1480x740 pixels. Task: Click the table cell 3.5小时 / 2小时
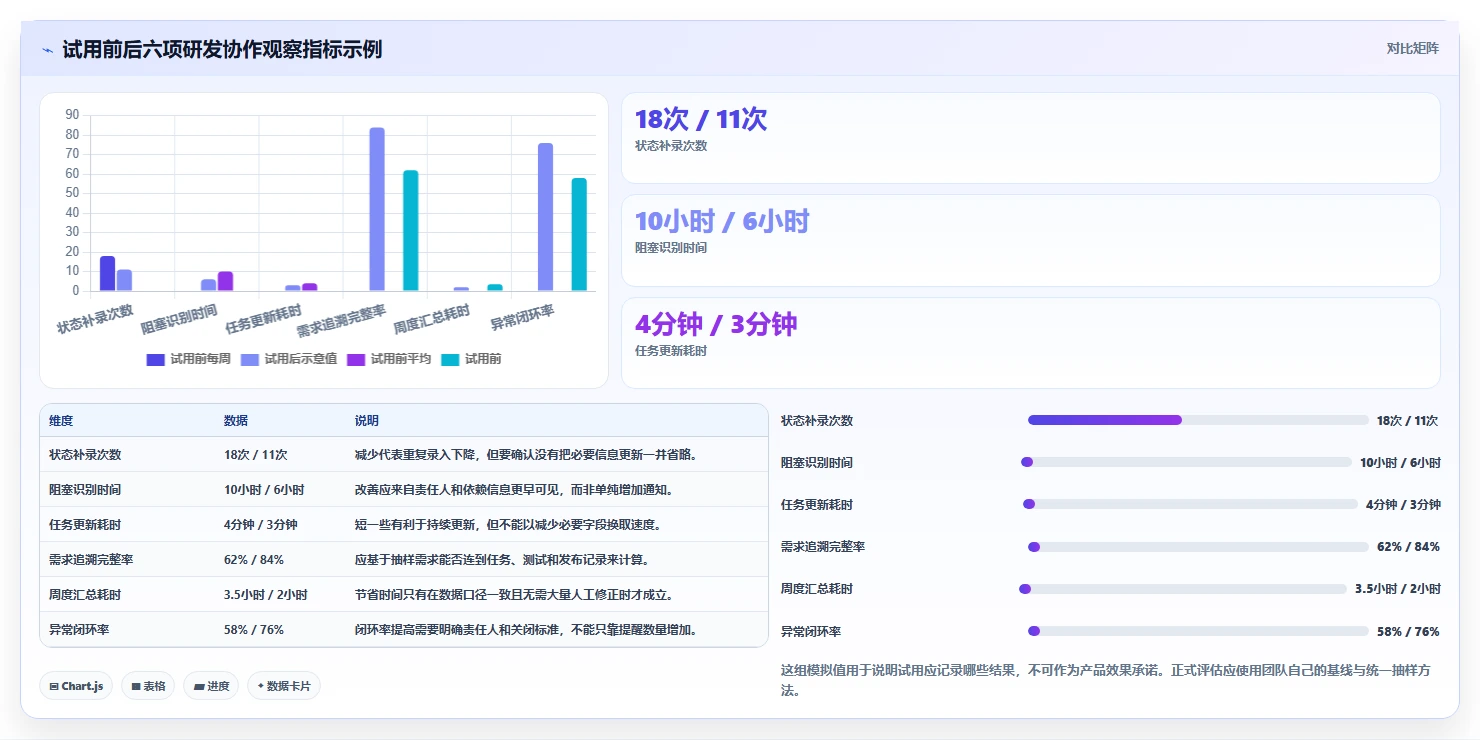tap(266, 594)
